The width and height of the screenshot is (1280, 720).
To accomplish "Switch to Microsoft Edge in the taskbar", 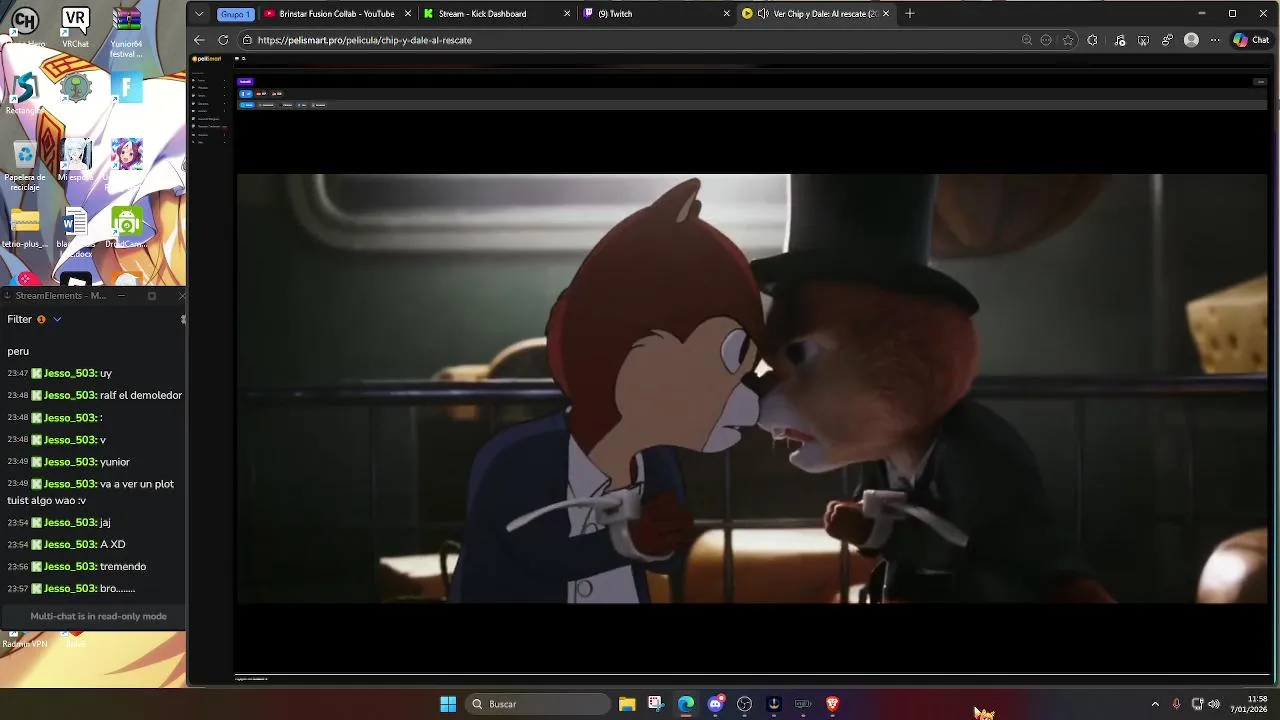I will click(686, 704).
